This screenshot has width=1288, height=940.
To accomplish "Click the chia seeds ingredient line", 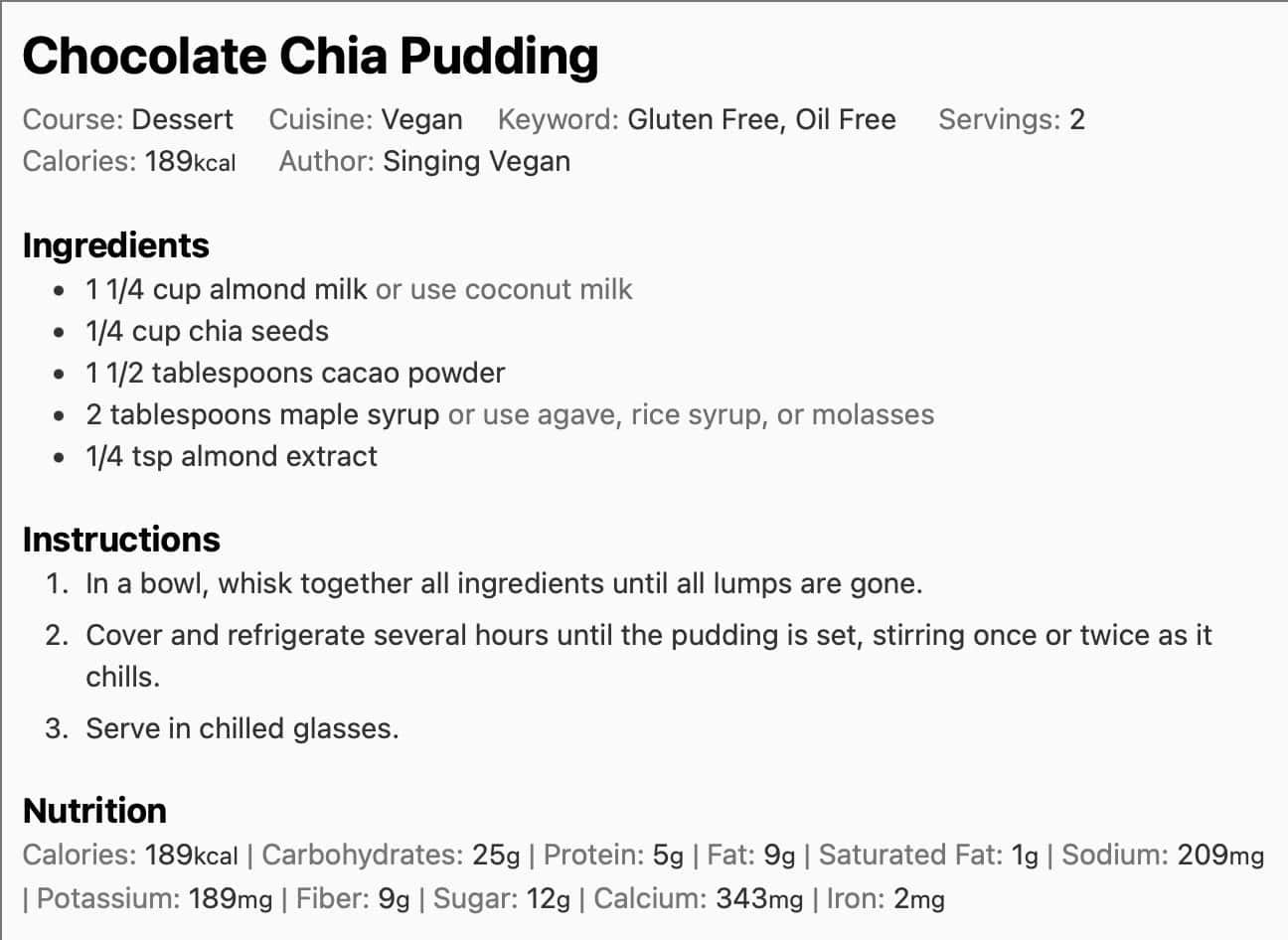I will [x=207, y=331].
